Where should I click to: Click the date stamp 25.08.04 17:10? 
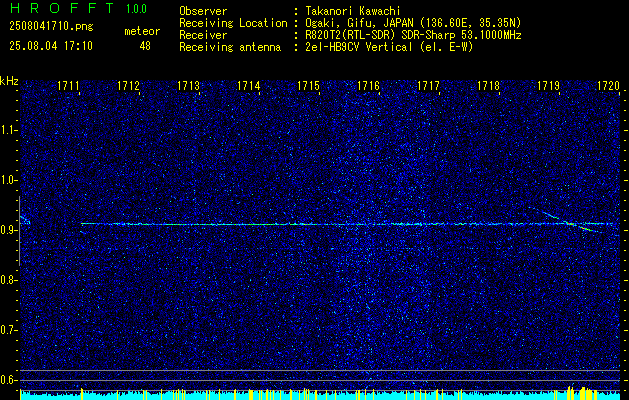(x=51, y=46)
